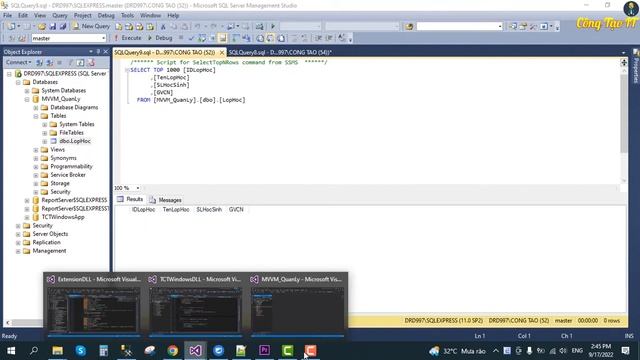Collapse the Databases tree node
Image resolution: width=640 pixels, height=360 pixels.
(x=18, y=82)
